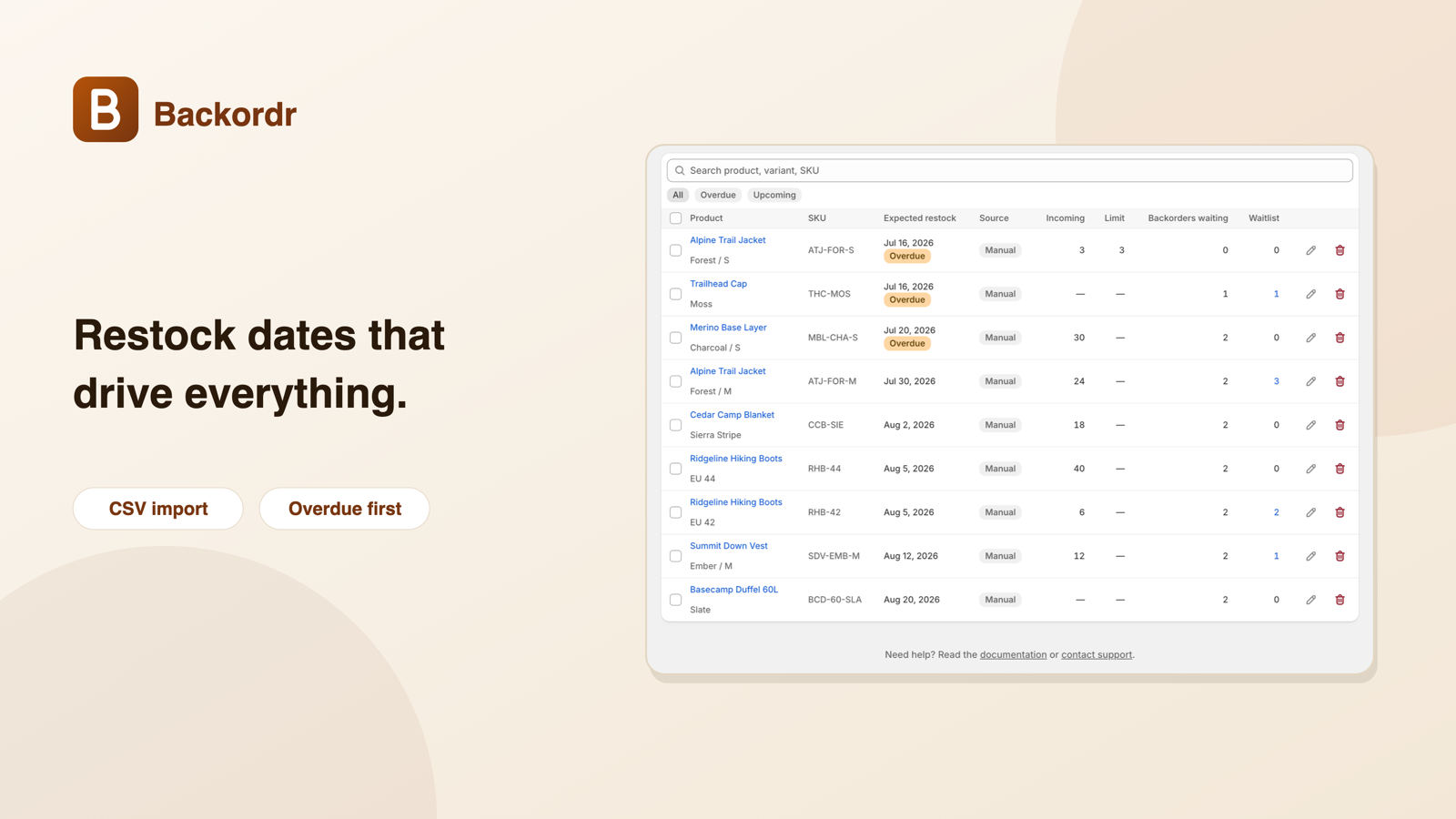Edit the ATJ-FOR-S row with pencil icon

[x=1310, y=250]
